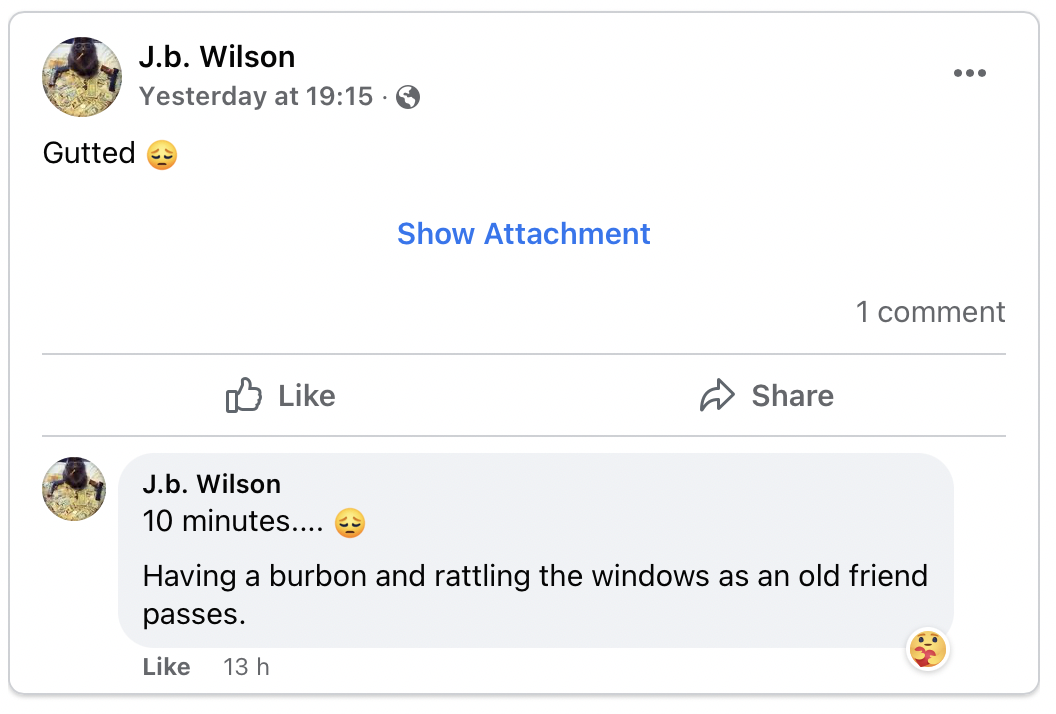Screen dimensions: 1056x714
Task: Expand the post via Show Attachment
Action: 523,234
